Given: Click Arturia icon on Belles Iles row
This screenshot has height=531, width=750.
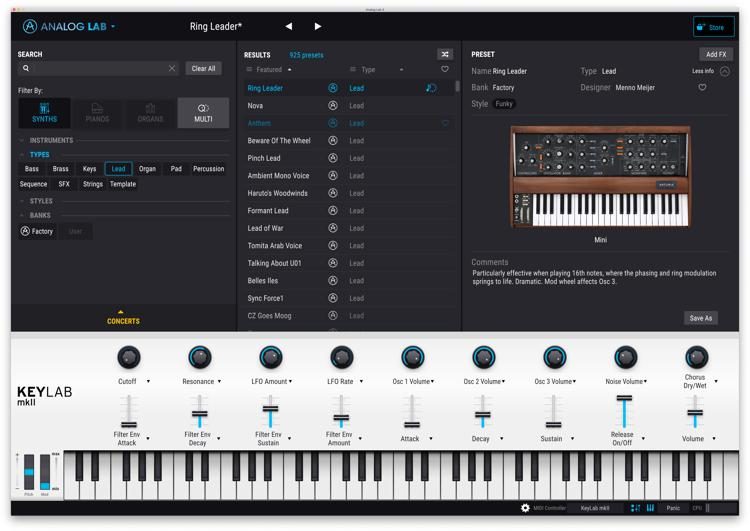Looking at the screenshot, I should (333, 281).
